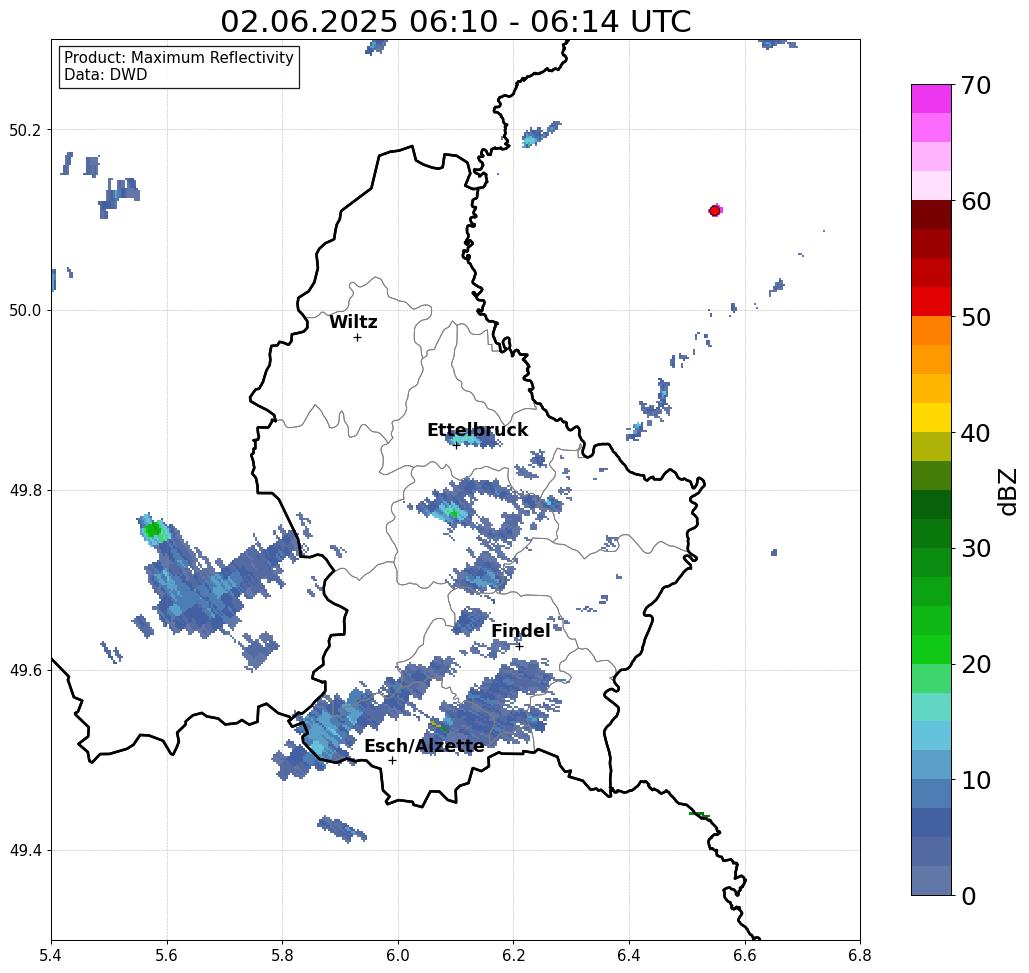Click the longitude tick label 5.6
The image size is (1029, 973).
[167, 955]
